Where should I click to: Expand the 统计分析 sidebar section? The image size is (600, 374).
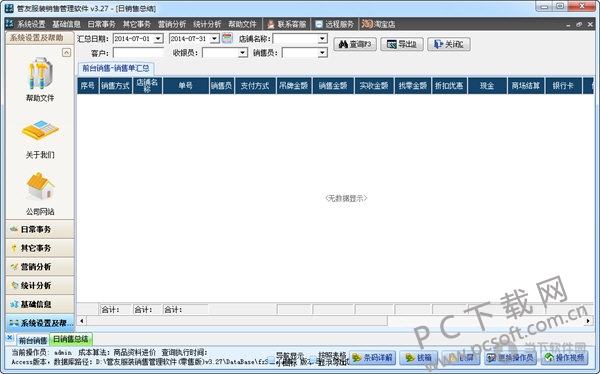pyautogui.click(x=40, y=286)
